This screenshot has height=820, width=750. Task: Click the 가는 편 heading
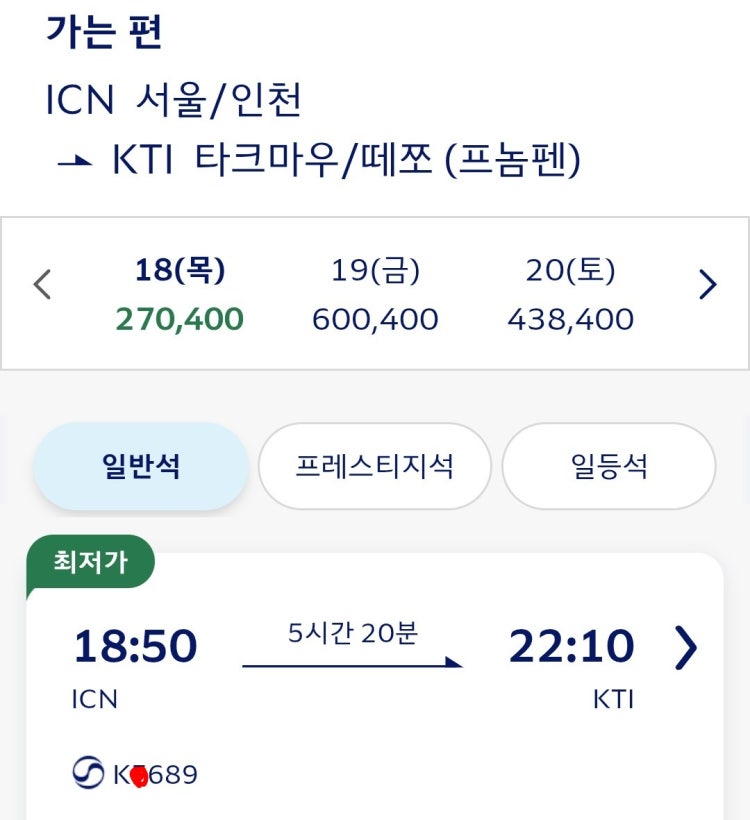tap(105, 32)
